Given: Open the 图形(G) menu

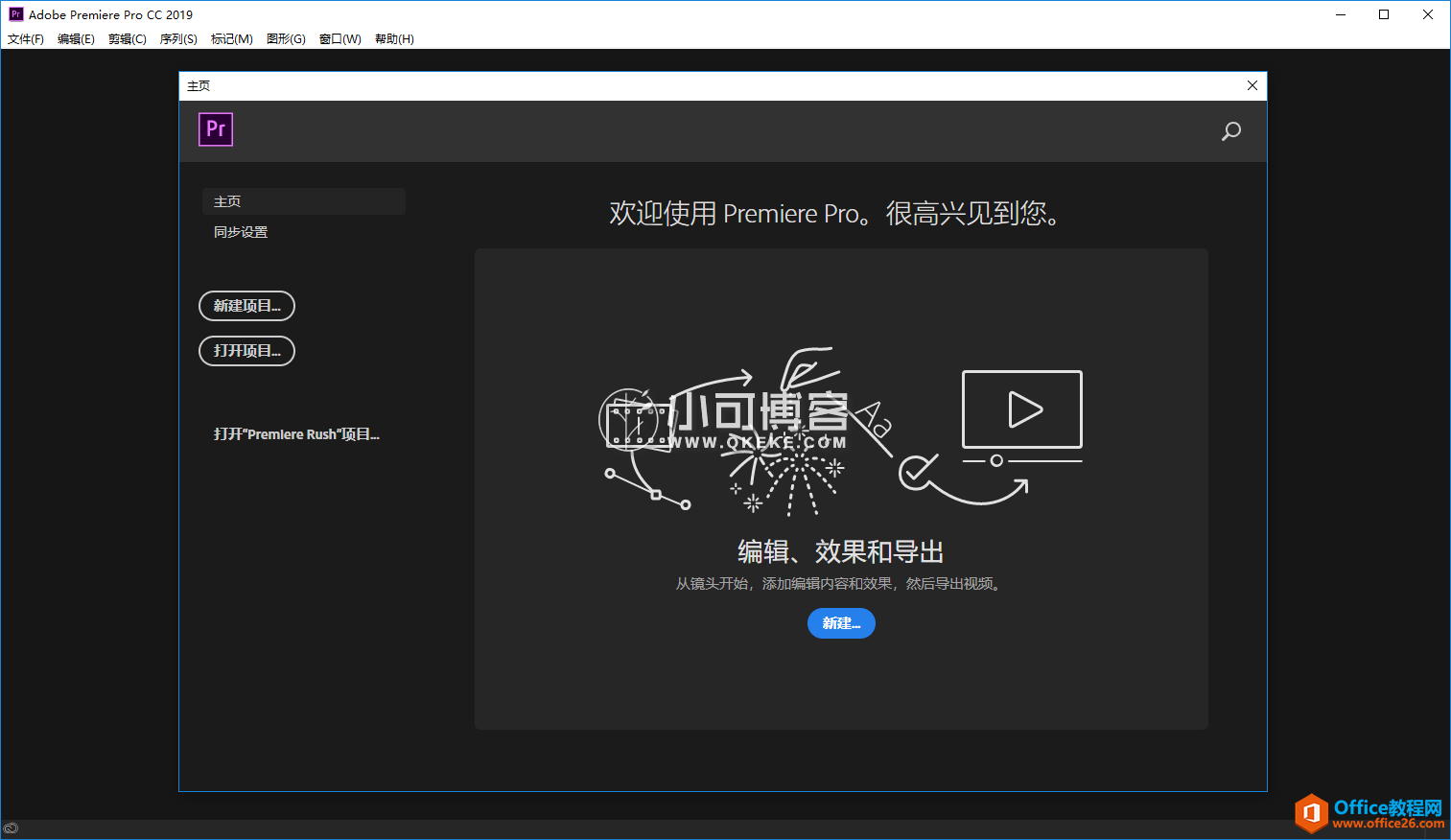Looking at the screenshot, I should pyautogui.click(x=286, y=39).
